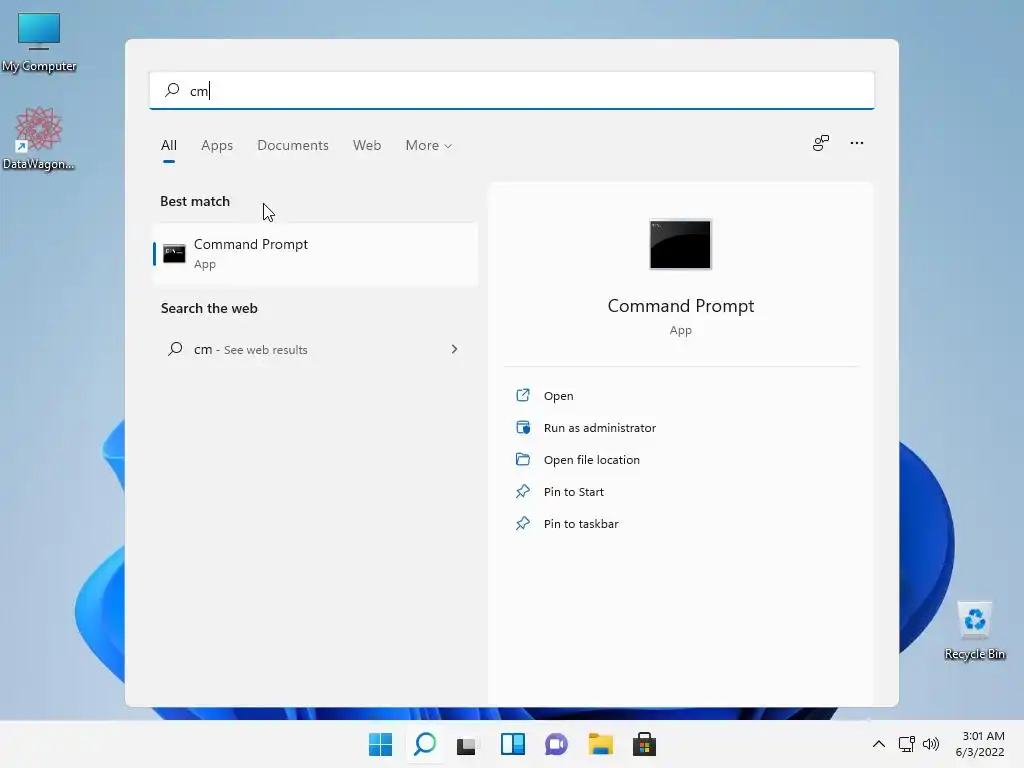Show hidden icons in system tray
Viewport: 1024px width, 768px height.
coord(879,744)
